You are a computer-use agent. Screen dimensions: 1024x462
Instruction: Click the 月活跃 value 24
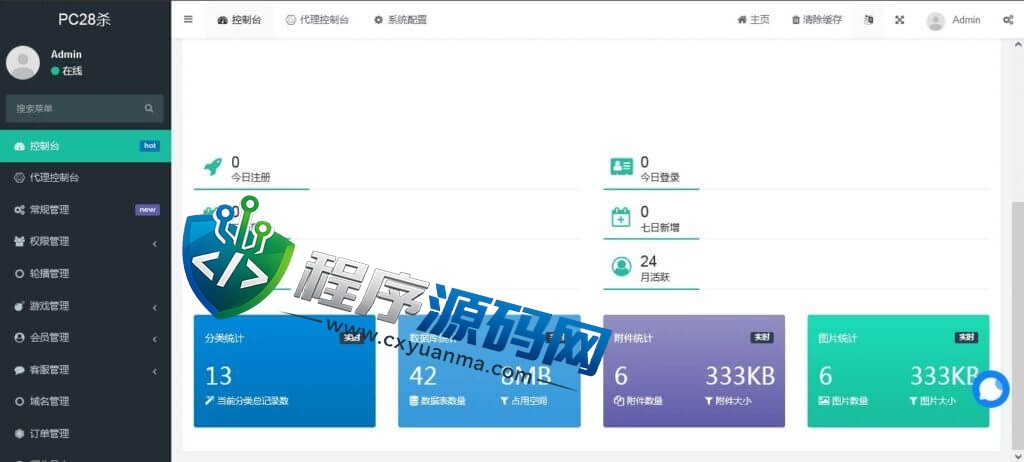coord(648,261)
